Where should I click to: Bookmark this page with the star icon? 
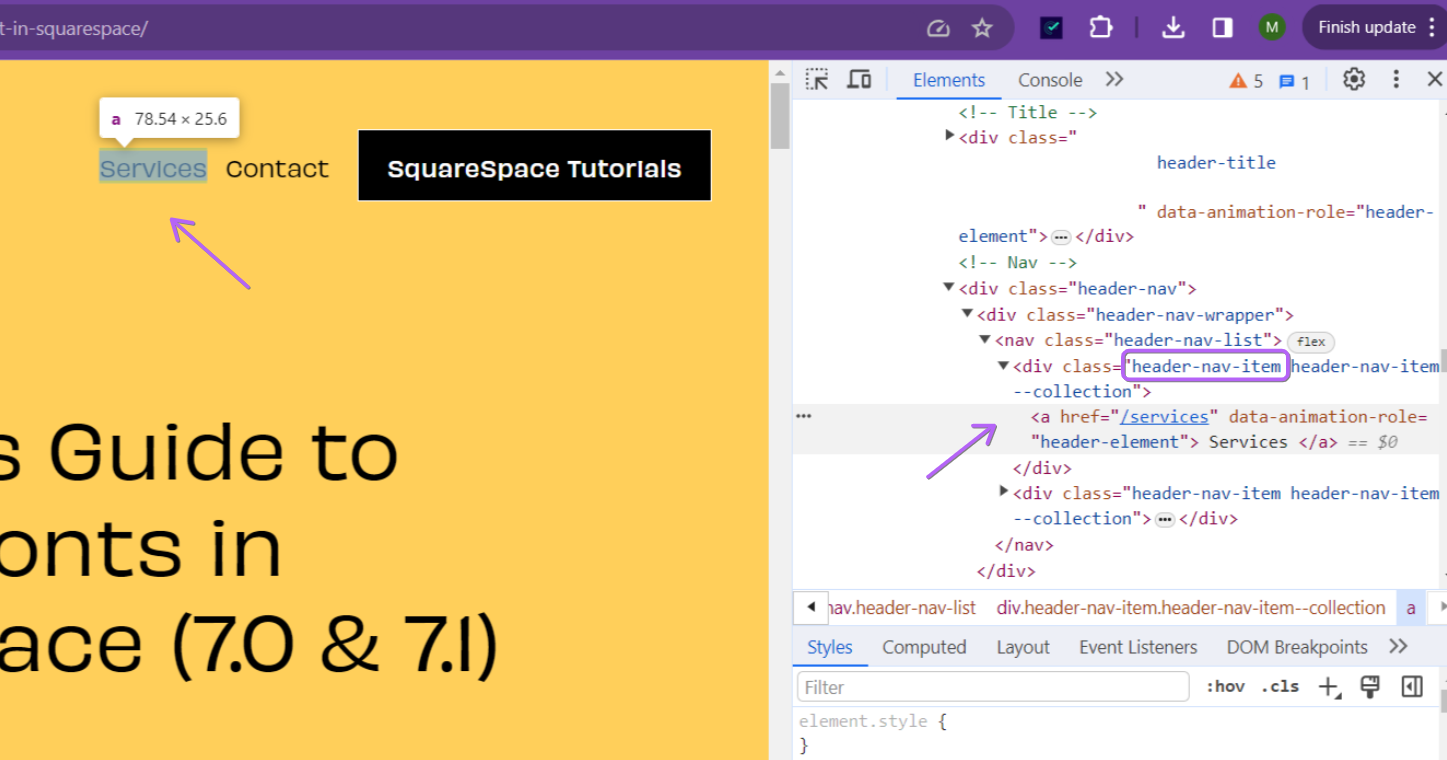coord(982,28)
